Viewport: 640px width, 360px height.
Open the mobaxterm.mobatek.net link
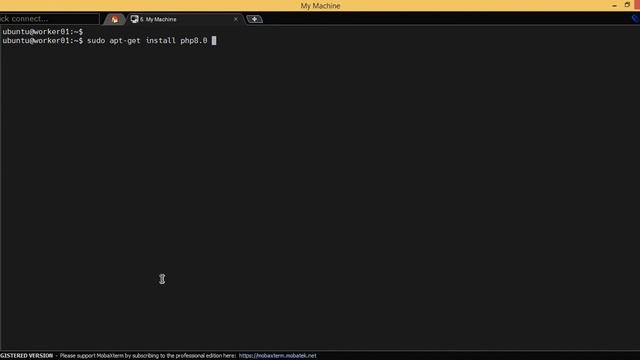coord(278,356)
